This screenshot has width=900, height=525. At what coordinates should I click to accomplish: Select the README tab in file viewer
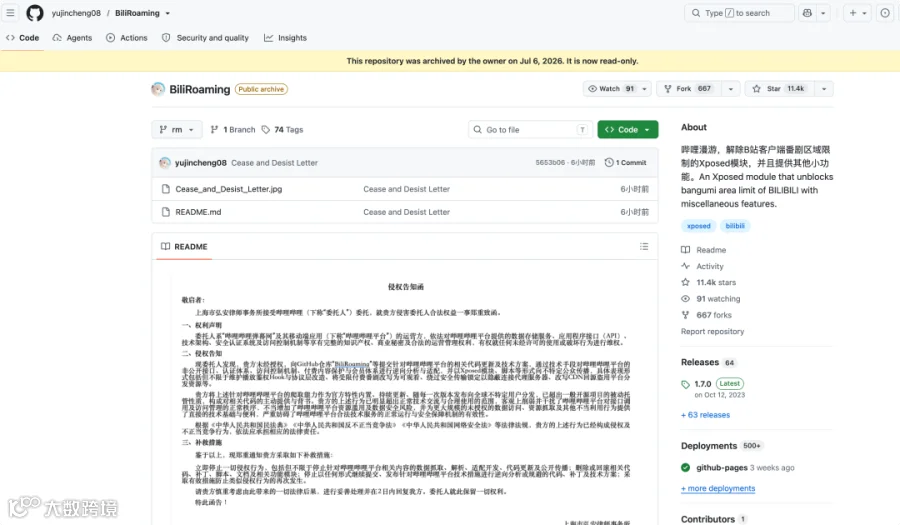[x=184, y=247]
